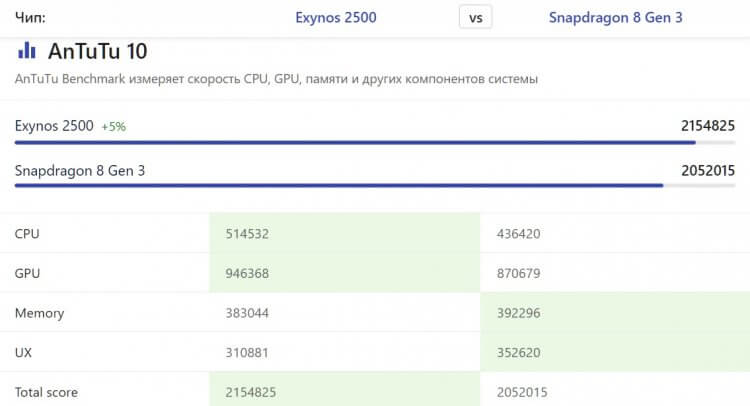Click the UX value 352620
The width and height of the screenshot is (750, 406).
tap(518, 353)
